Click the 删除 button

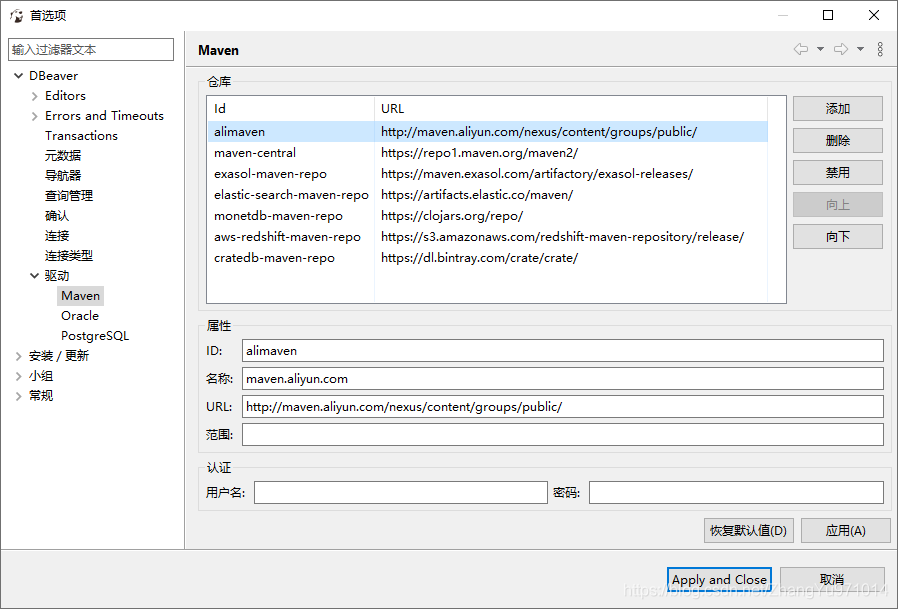[x=837, y=141]
